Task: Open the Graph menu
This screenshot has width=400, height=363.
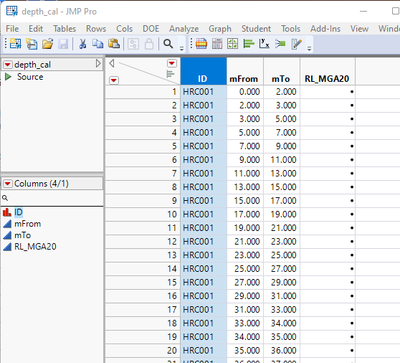Action: click(220, 29)
